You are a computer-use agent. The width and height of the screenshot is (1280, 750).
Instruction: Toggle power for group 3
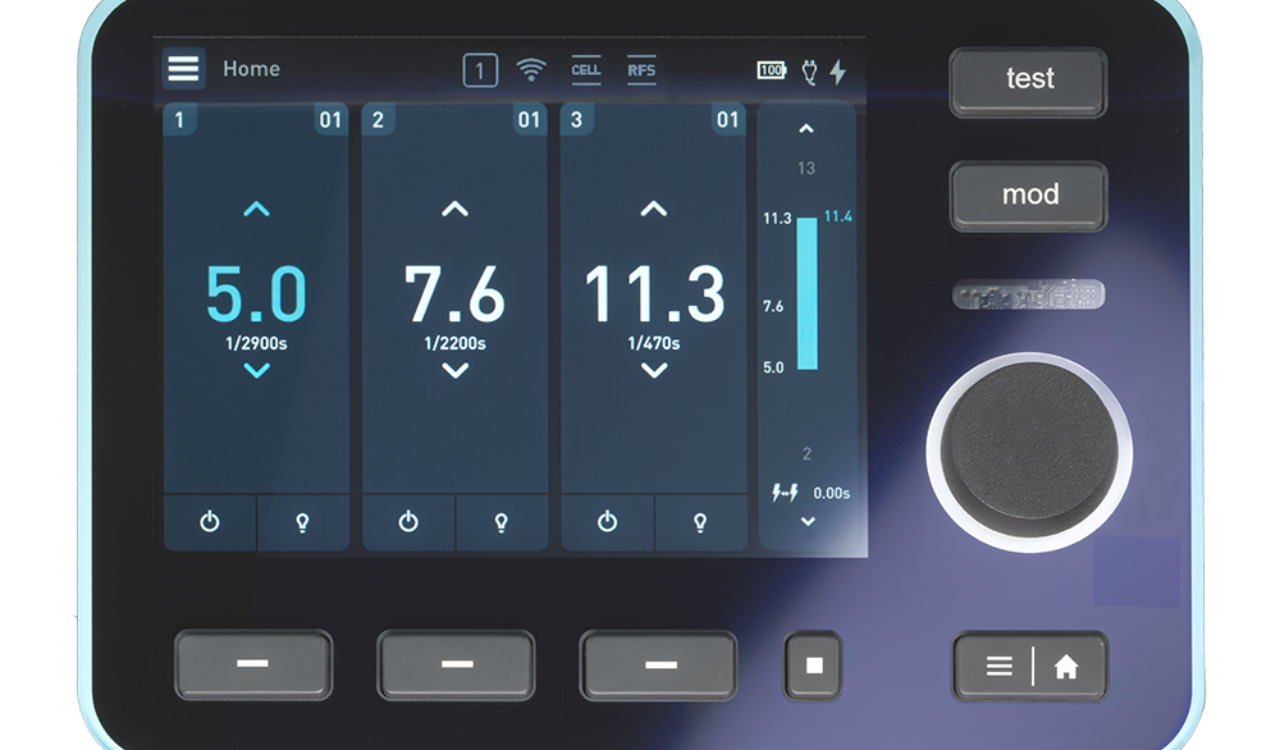pos(607,522)
